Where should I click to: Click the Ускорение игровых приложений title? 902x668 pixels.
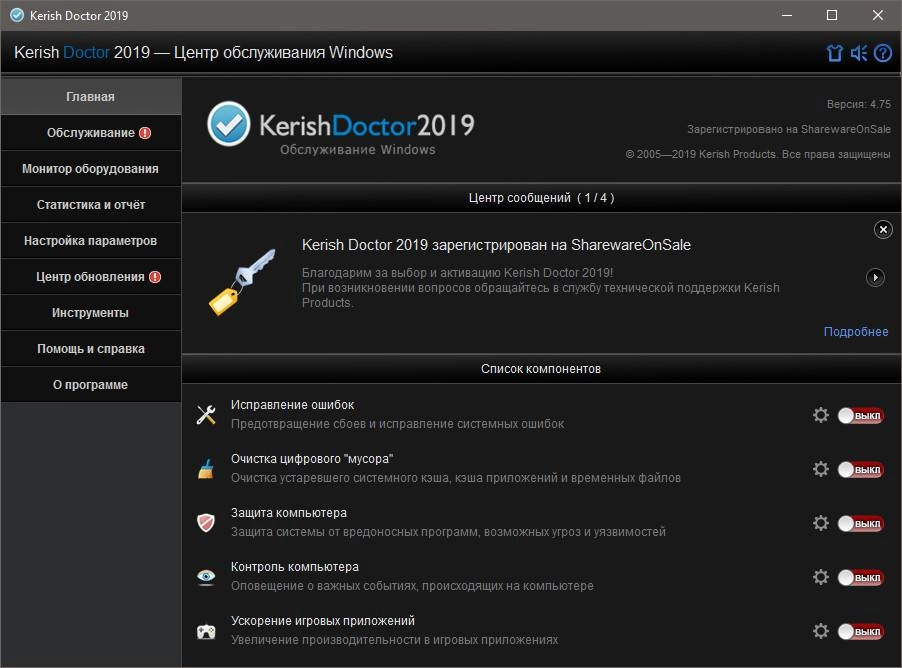(323, 621)
